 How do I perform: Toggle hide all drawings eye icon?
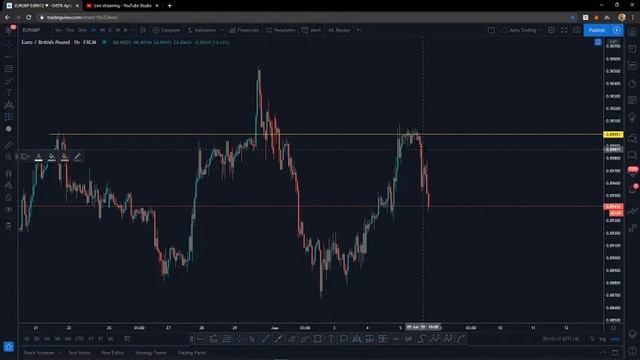point(9,210)
